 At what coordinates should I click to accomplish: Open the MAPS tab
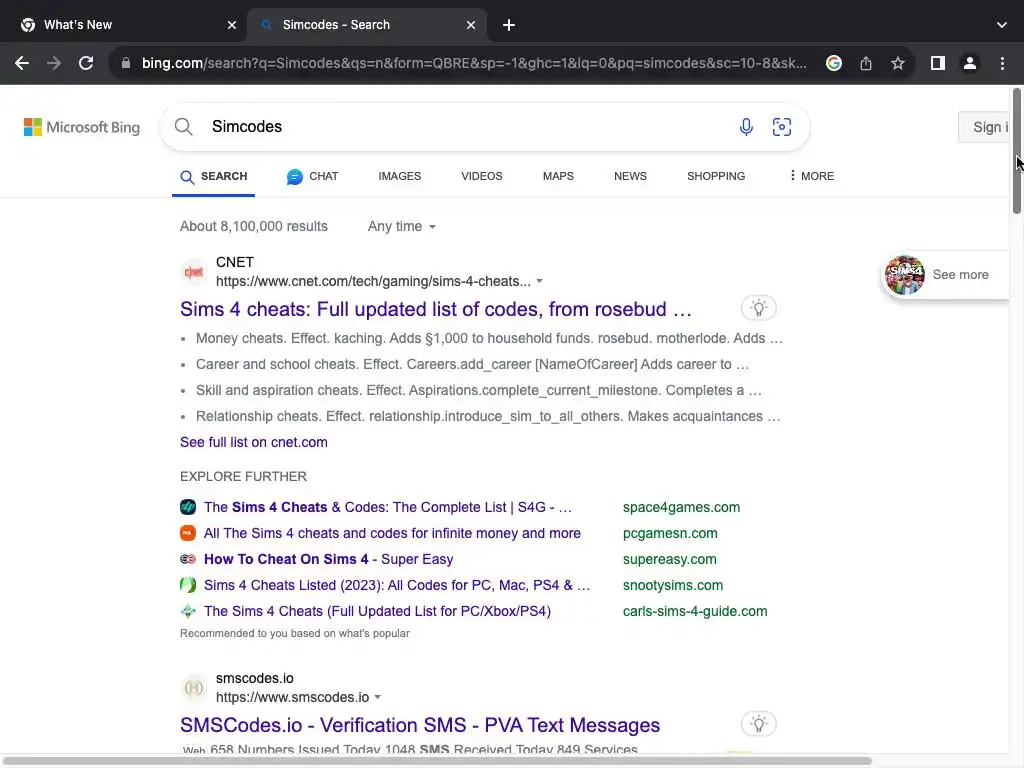[558, 176]
